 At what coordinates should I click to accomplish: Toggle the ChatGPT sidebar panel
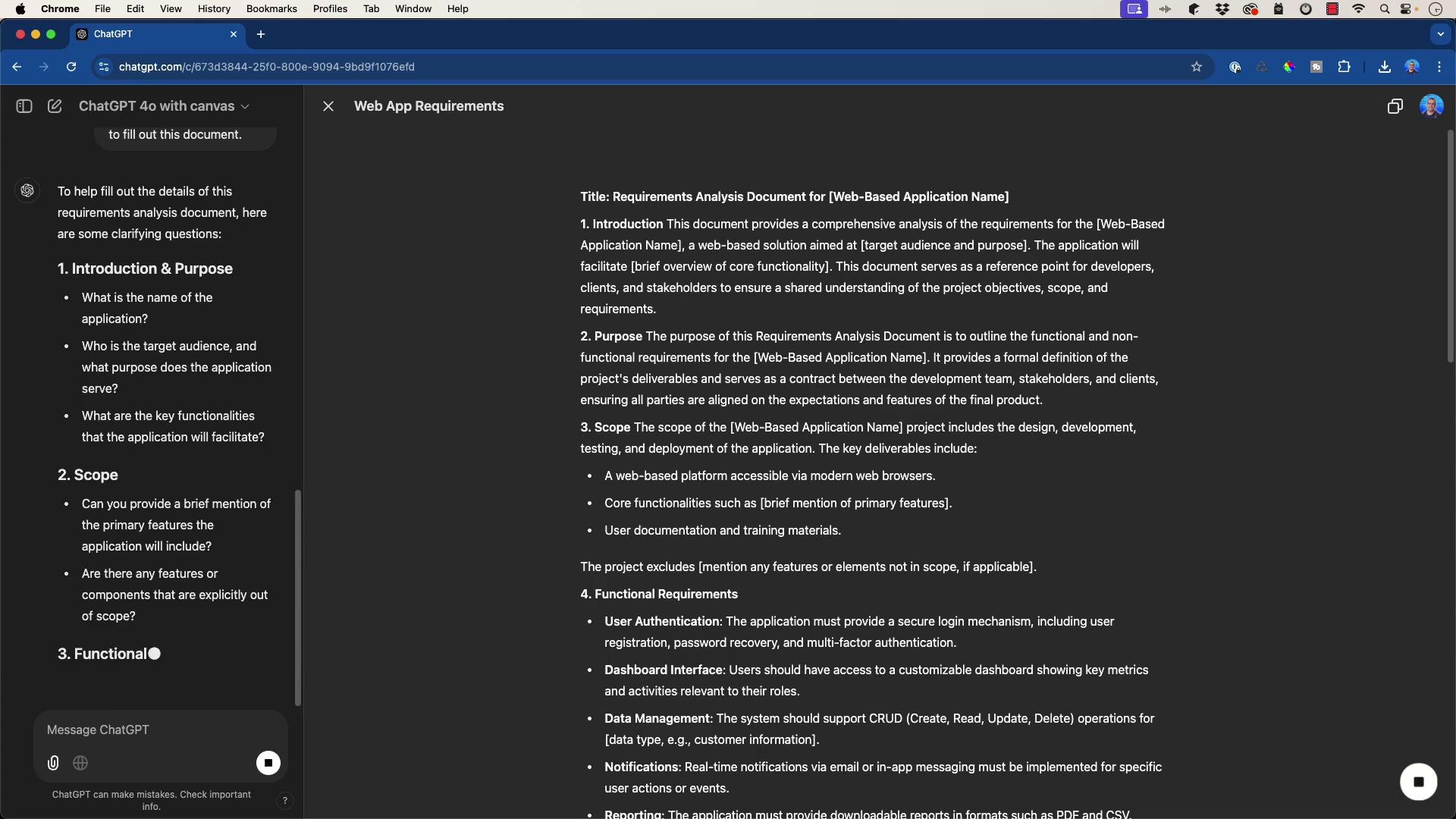tap(24, 106)
